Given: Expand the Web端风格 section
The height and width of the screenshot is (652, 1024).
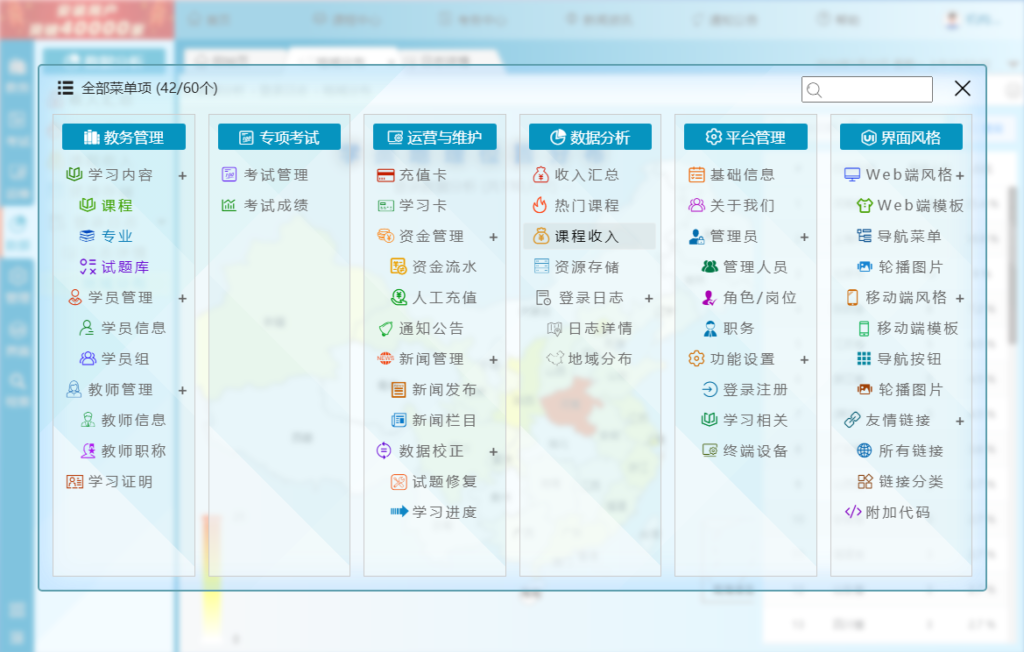Looking at the screenshot, I should pos(958,176).
